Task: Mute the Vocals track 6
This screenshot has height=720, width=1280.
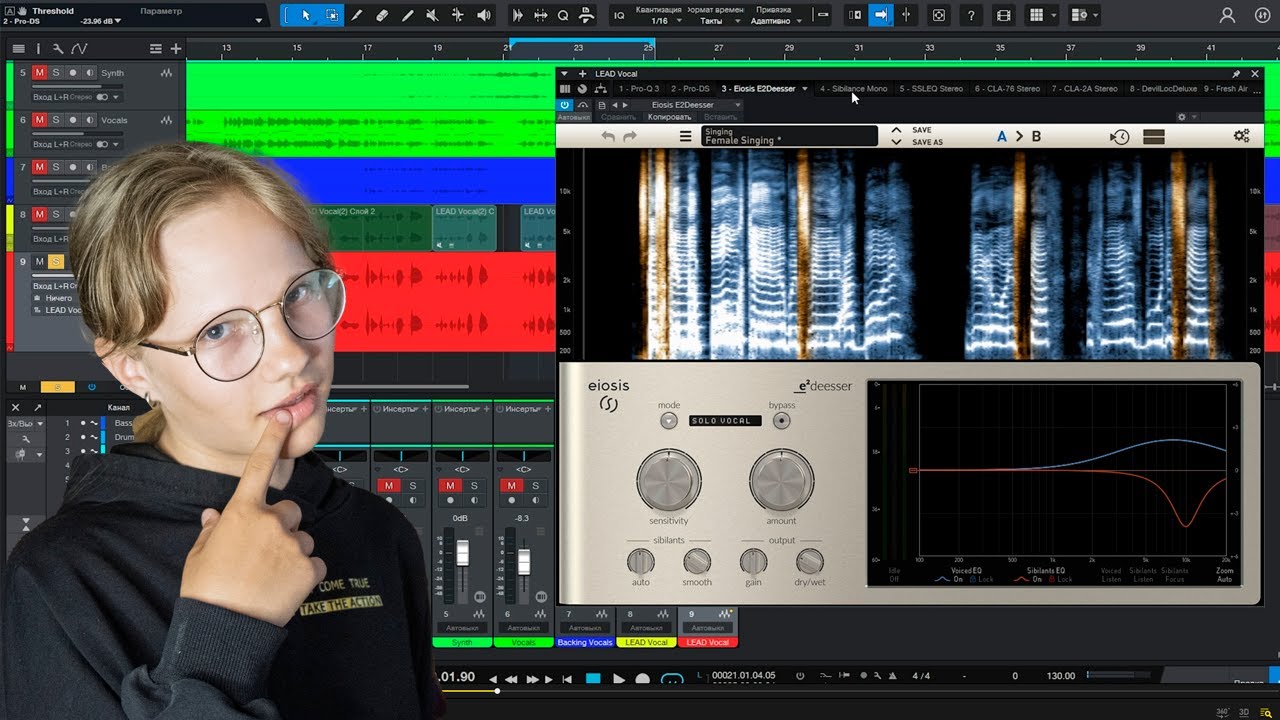Action: [39, 120]
